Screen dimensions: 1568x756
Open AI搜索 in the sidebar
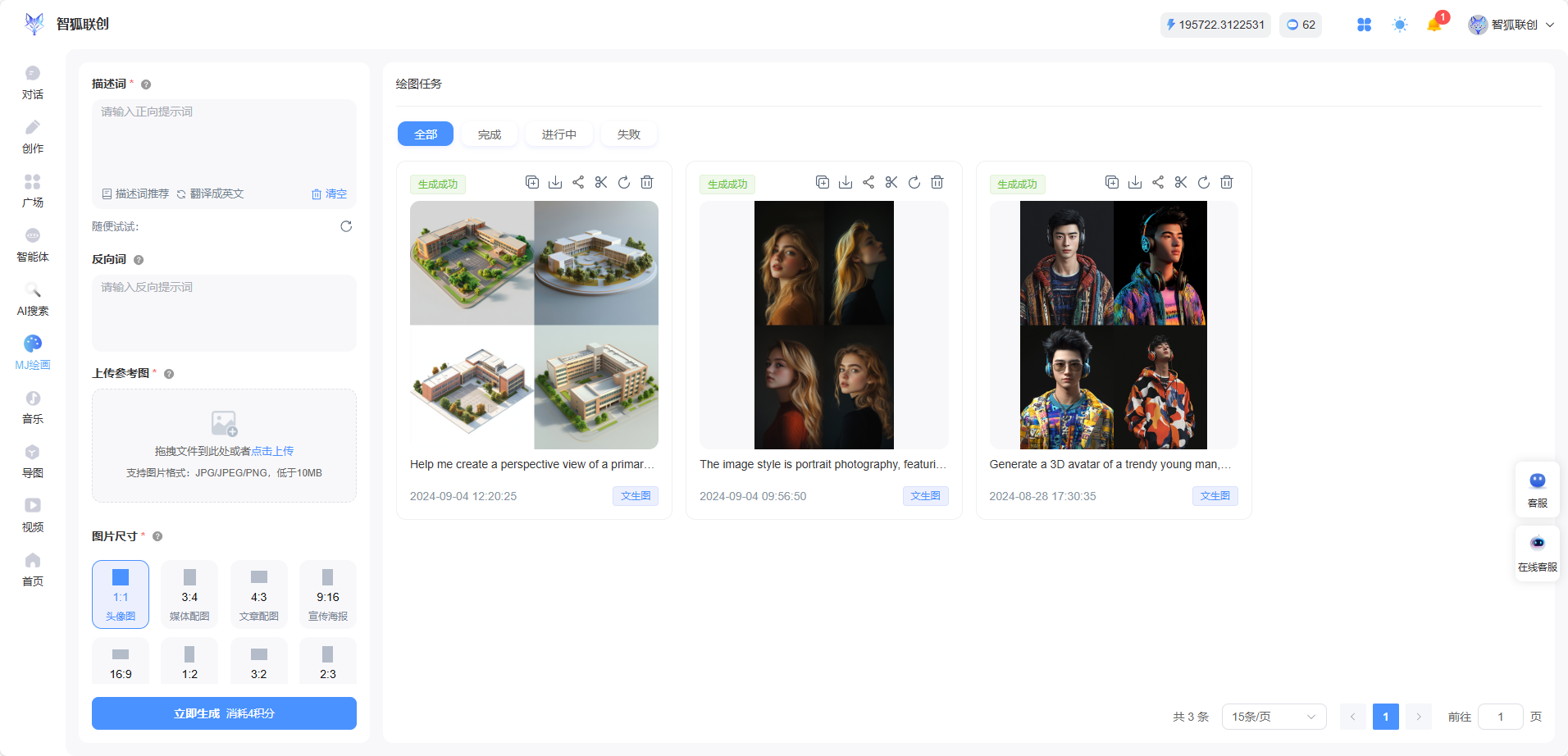(33, 299)
